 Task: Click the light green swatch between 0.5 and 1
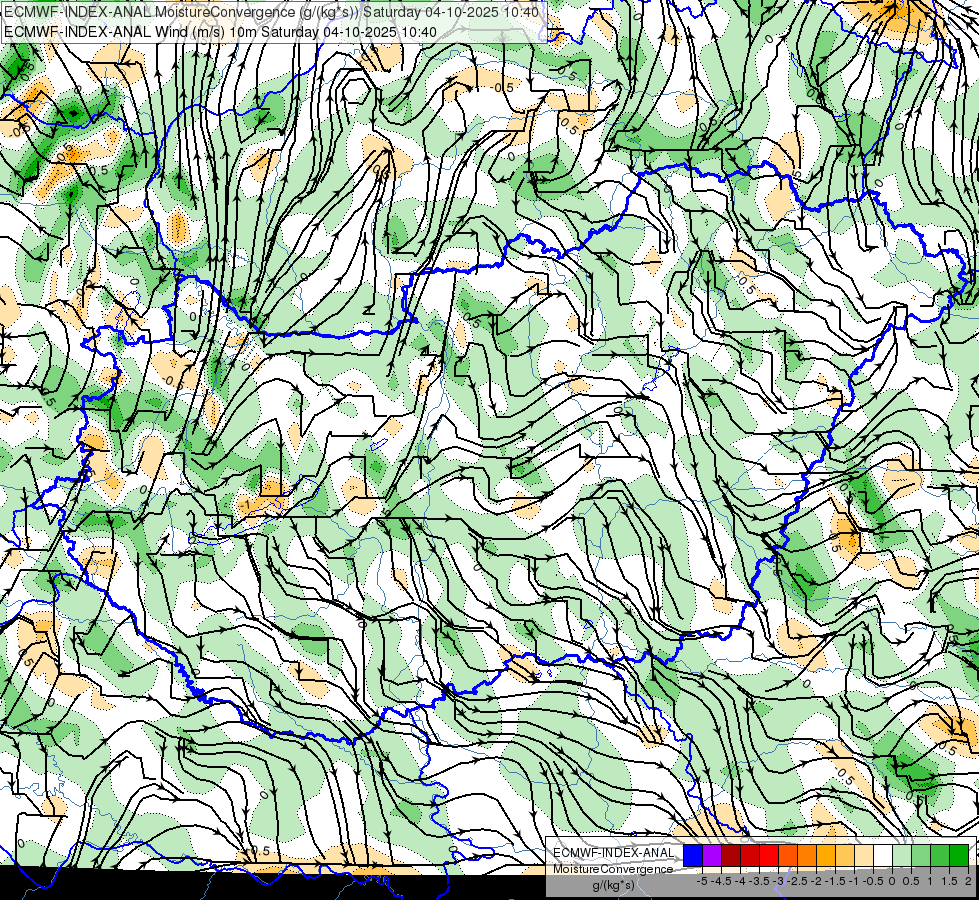coord(921,856)
